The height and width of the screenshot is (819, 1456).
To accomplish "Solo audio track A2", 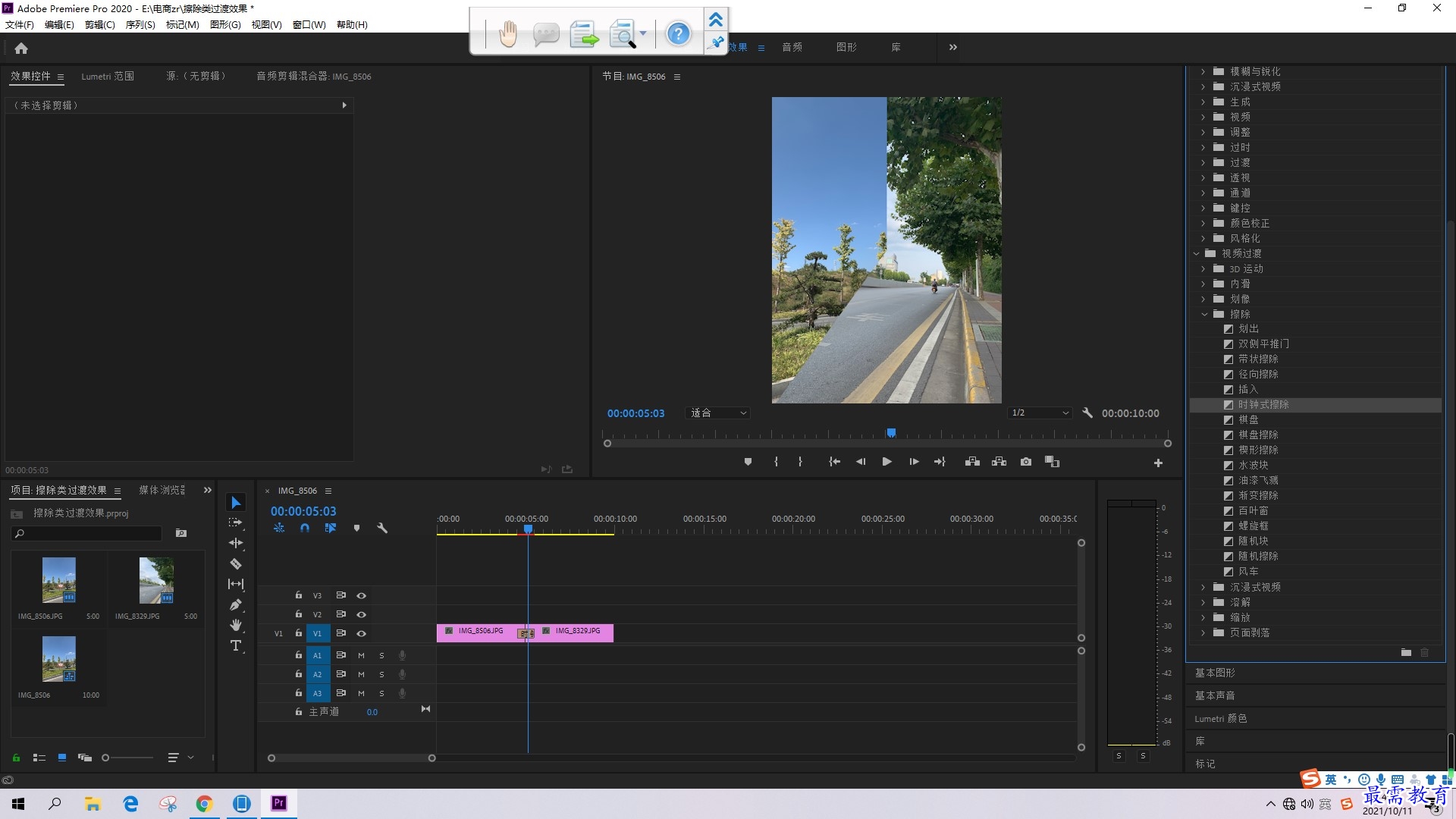I will click(x=381, y=674).
